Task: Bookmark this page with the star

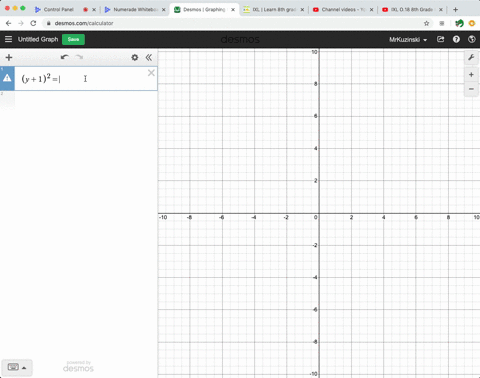Action: click(x=426, y=23)
